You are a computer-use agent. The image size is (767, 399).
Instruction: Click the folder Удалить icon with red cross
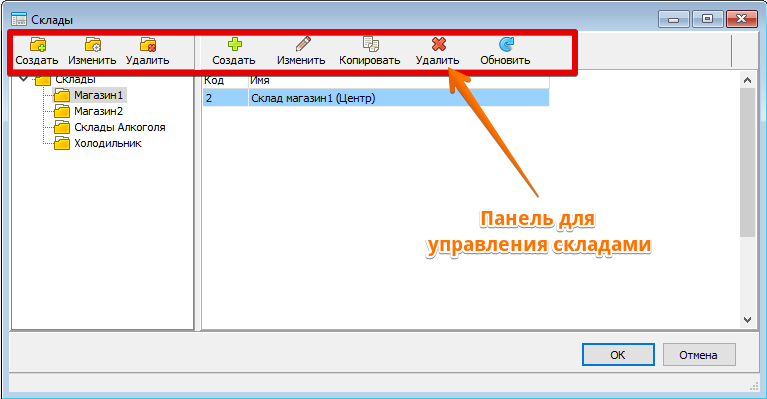pos(147,45)
